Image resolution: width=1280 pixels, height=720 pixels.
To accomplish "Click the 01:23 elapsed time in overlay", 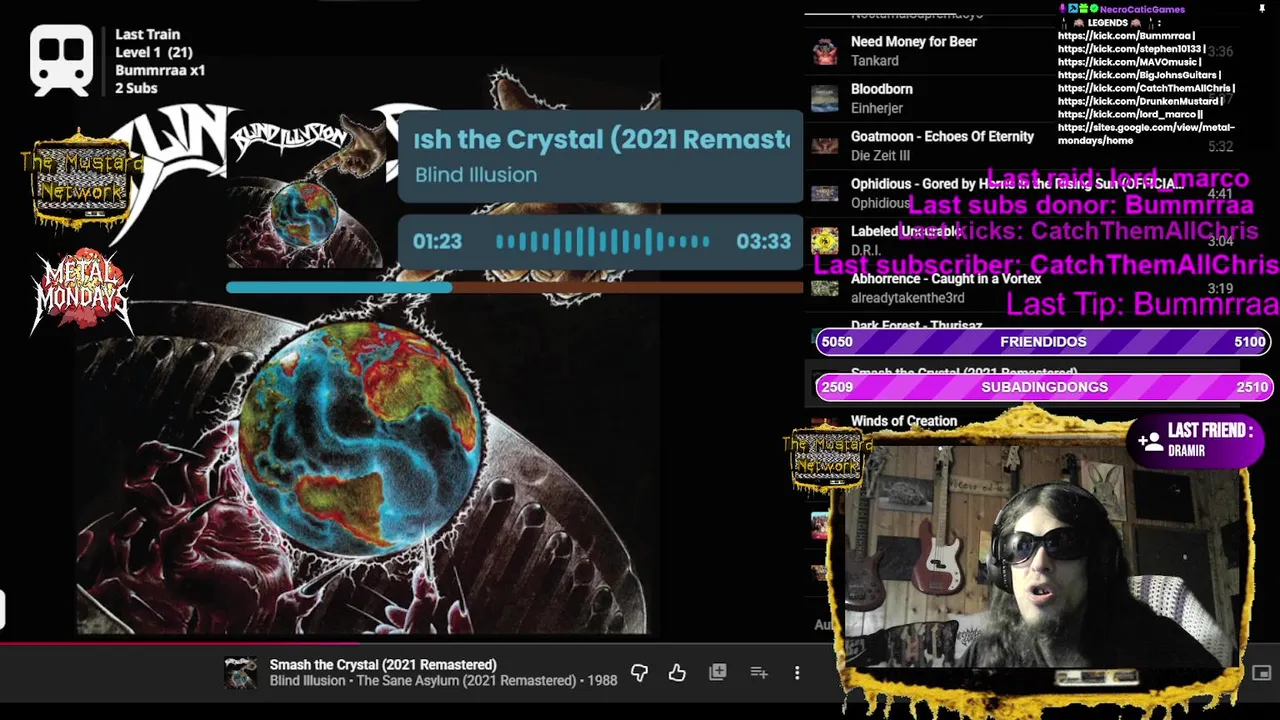I will pos(437,242).
